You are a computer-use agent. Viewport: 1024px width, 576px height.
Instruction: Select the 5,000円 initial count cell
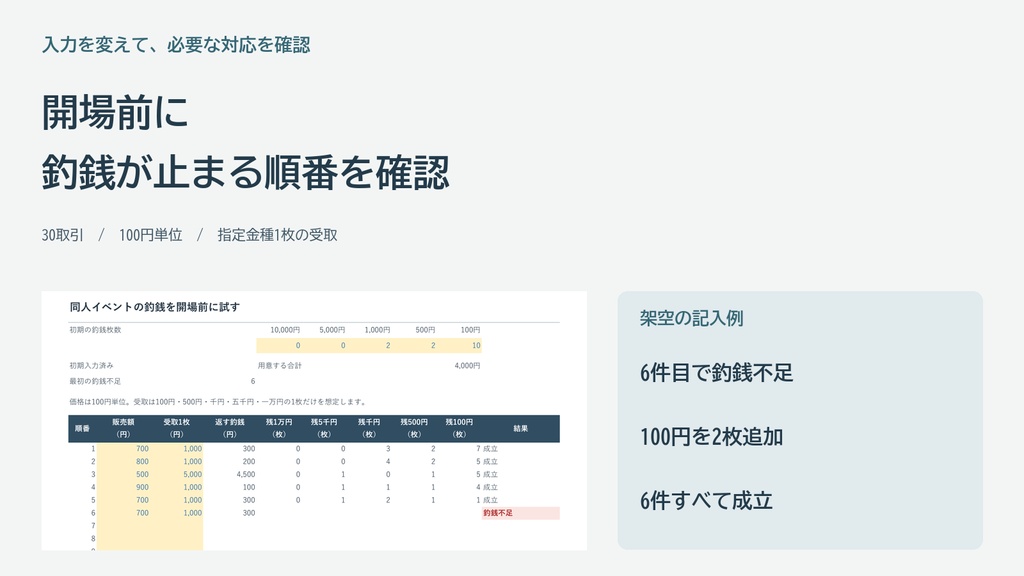click(324, 345)
